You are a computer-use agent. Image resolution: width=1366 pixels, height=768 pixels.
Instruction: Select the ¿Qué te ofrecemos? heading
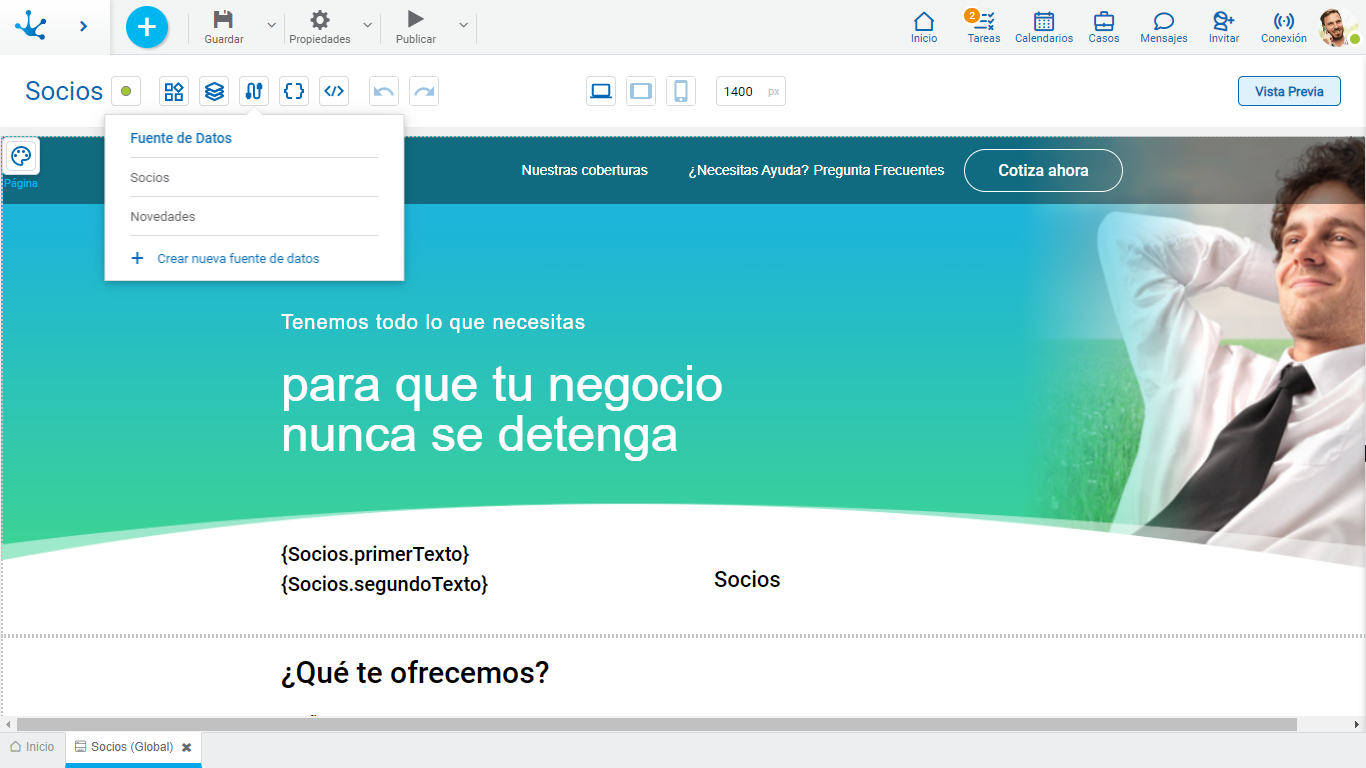(x=415, y=673)
